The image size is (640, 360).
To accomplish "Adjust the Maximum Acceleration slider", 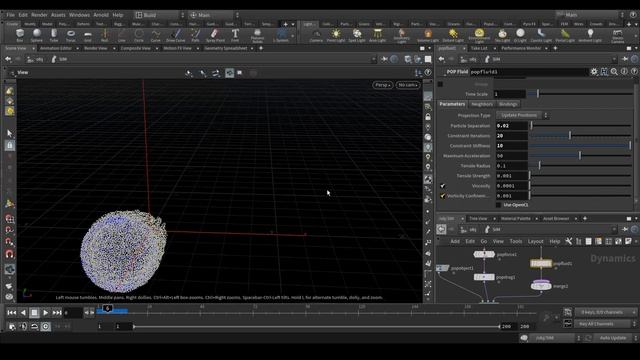I will pyautogui.click(x=580, y=156).
